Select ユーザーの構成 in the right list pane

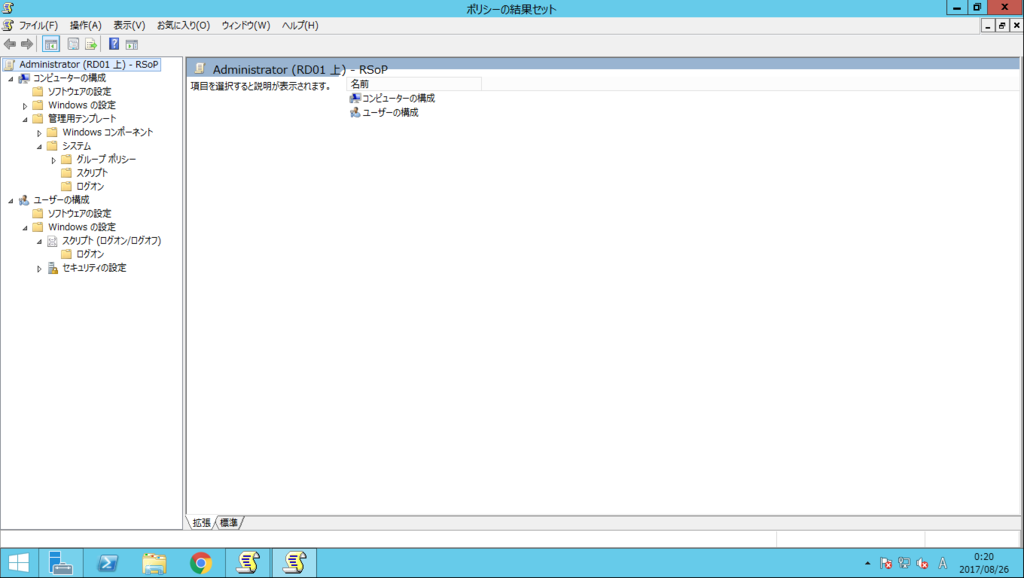point(391,112)
